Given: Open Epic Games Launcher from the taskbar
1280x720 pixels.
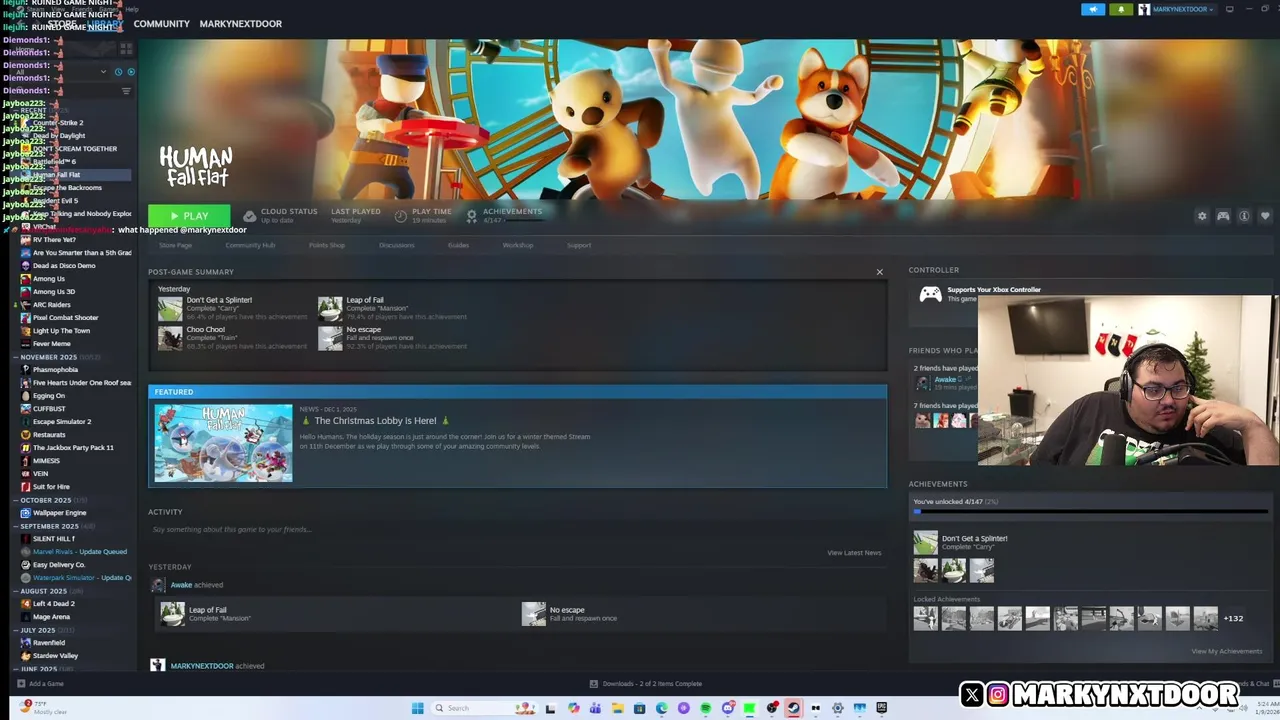Looking at the screenshot, I should 881,708.
